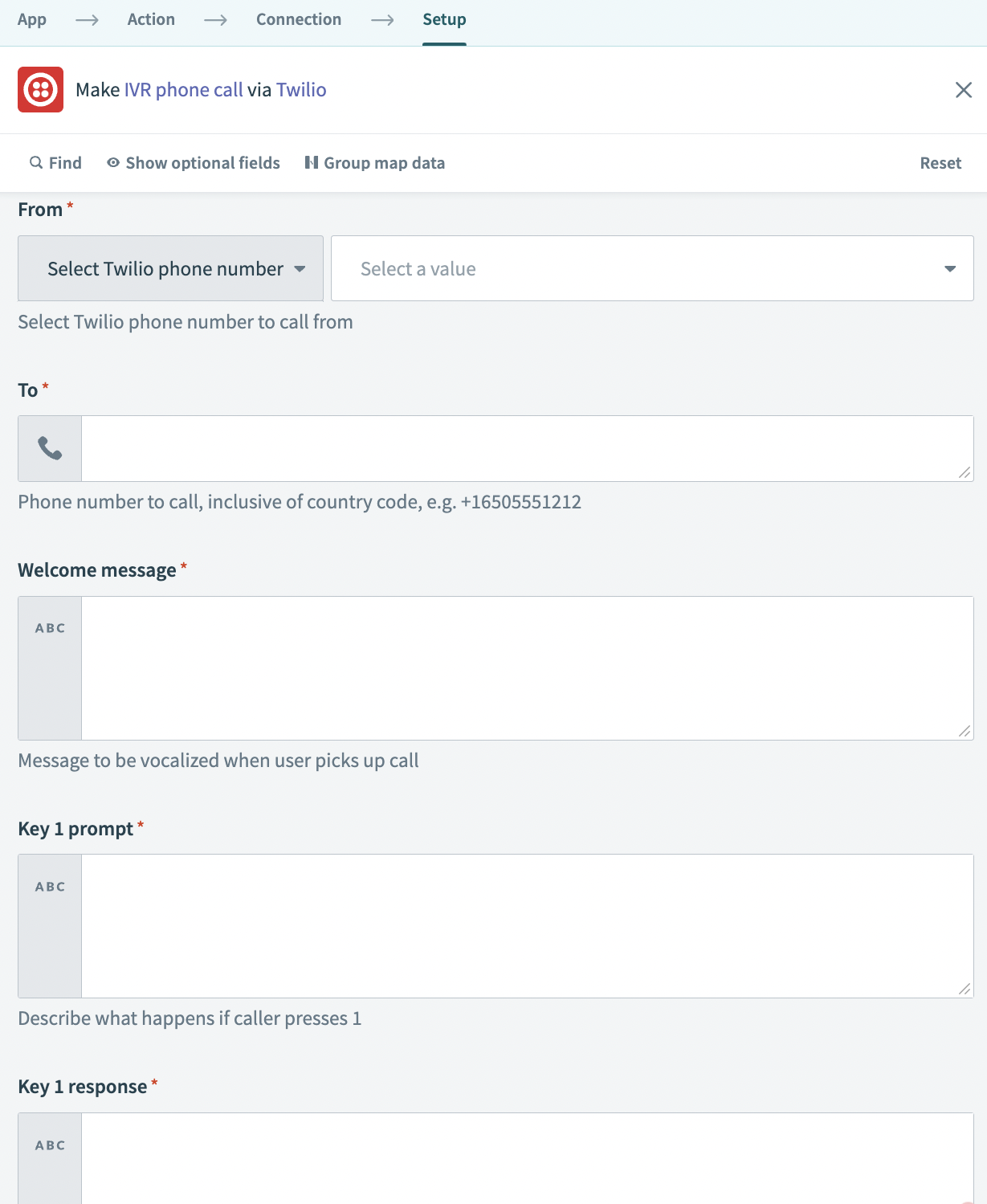Select the Setup step tab
The height and width of the screenshot is (1204, 987).
click(x=444, y=19)
